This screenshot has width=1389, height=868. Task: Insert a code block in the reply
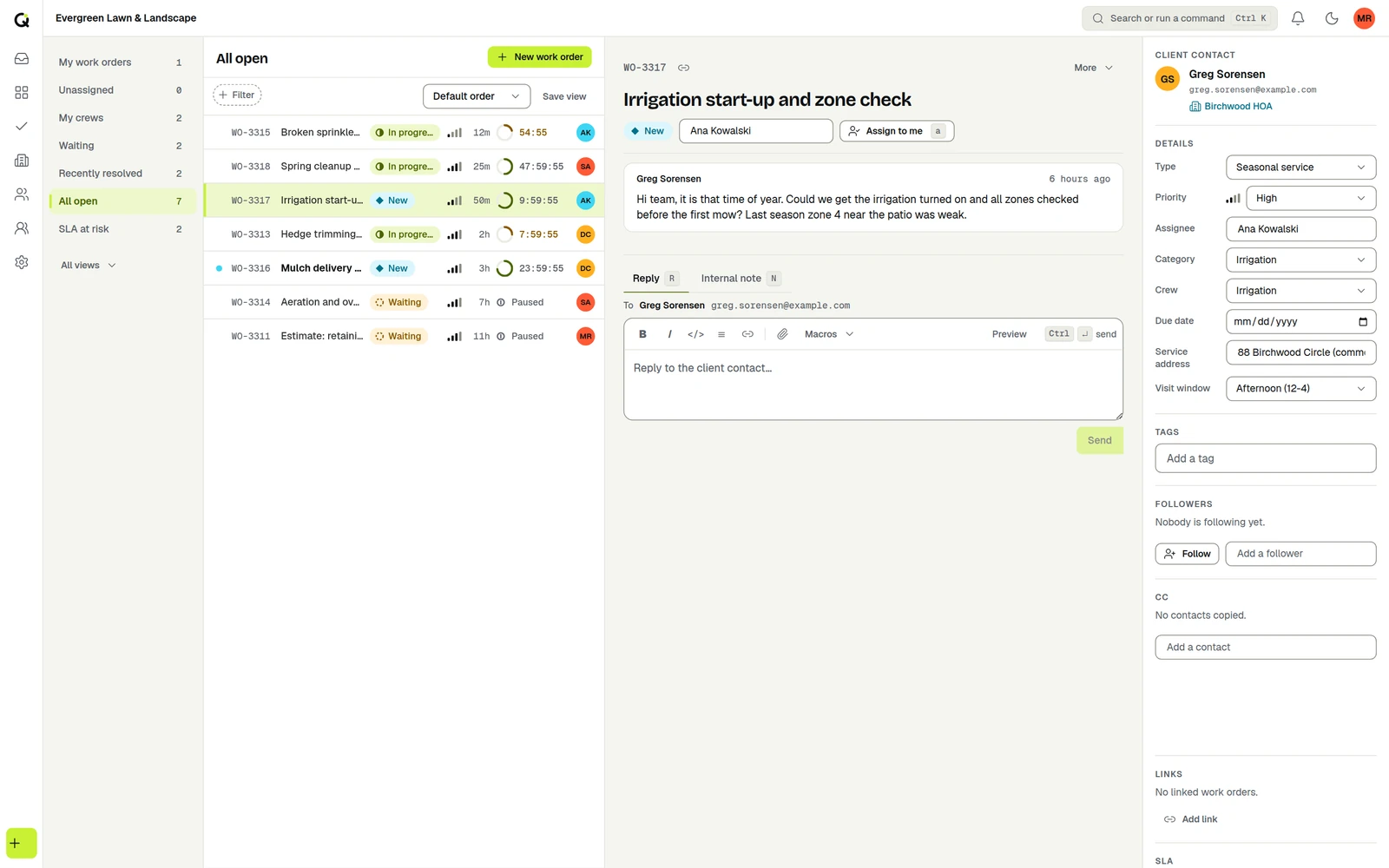coord(695,334)
